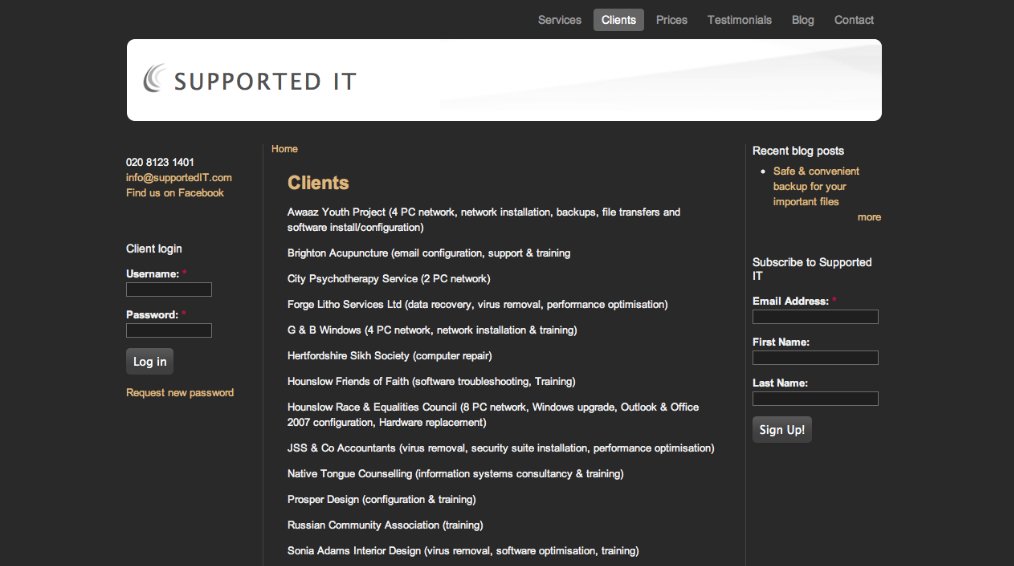This screenshot has height=566, width=1014.
Task: Select the Last Name input box
Action: click(x=815, y=399)
